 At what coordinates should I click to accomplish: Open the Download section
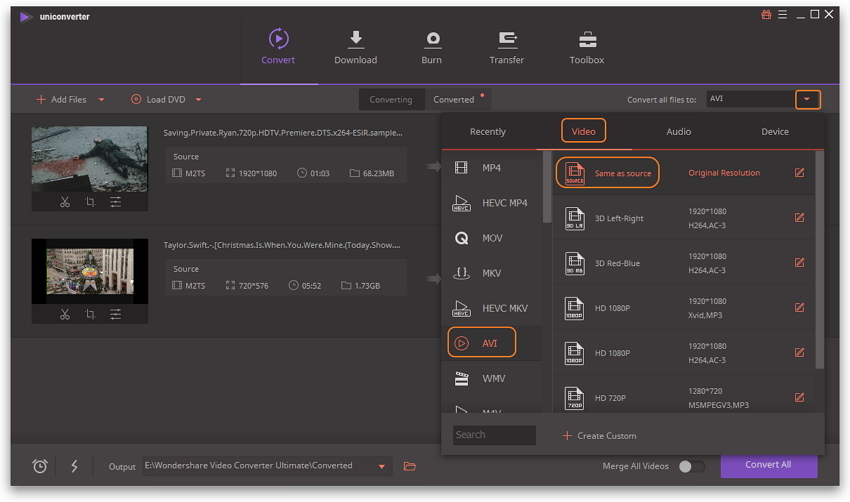point(356,48)
